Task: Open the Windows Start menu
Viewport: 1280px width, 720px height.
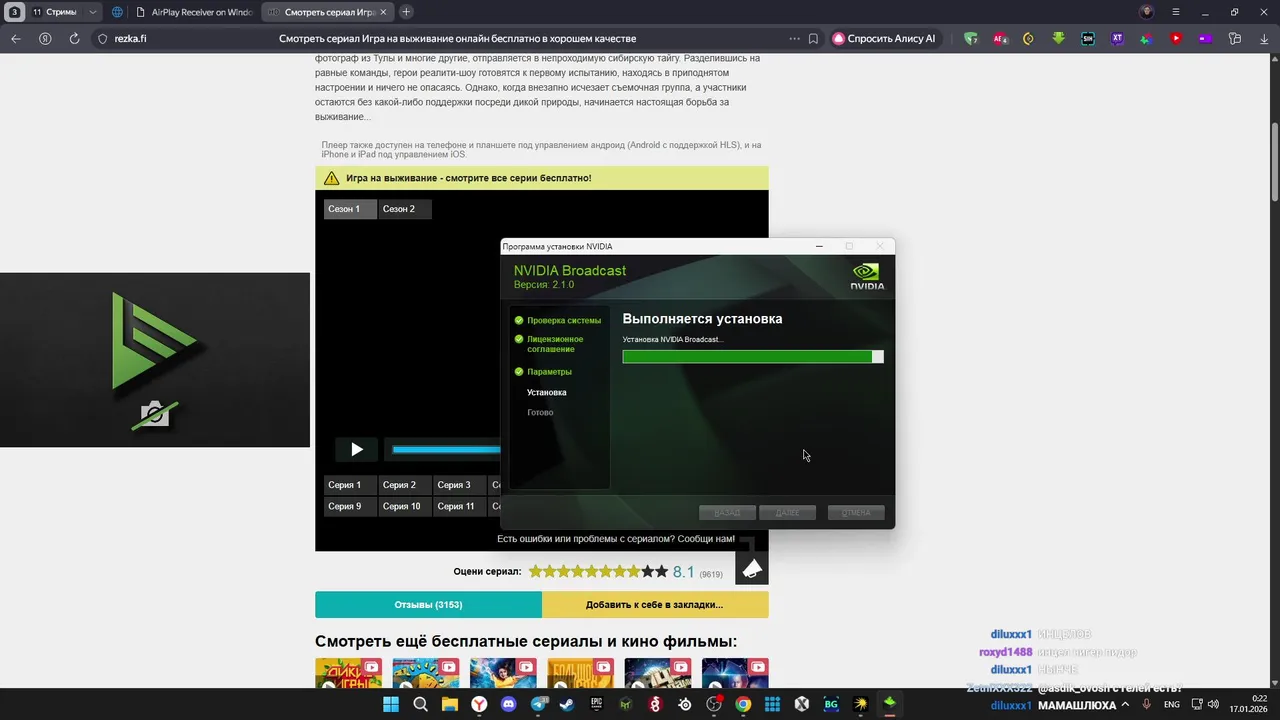Action: tap(391, 704)
